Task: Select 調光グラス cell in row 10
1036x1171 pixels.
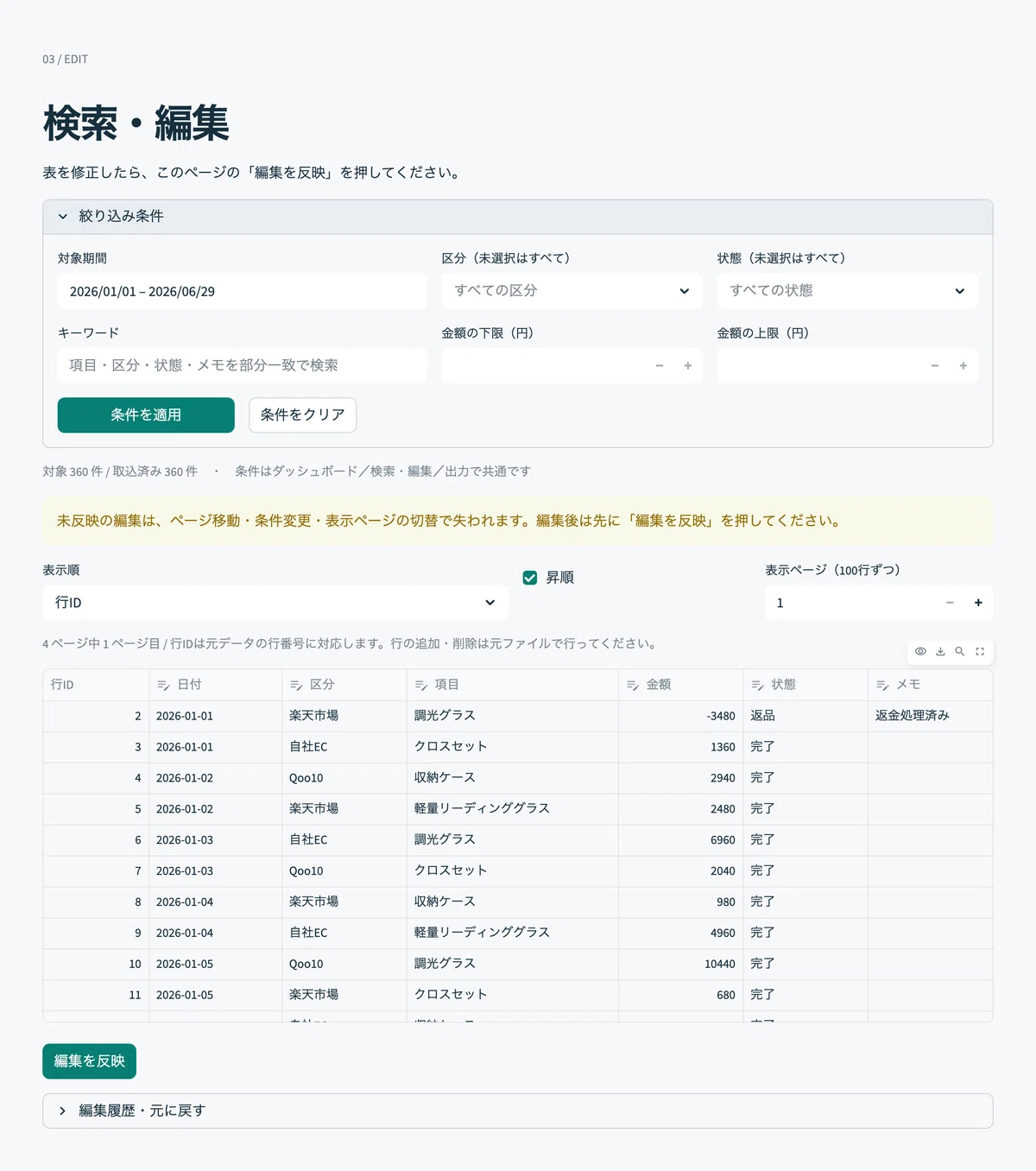Action: point(513,964)
